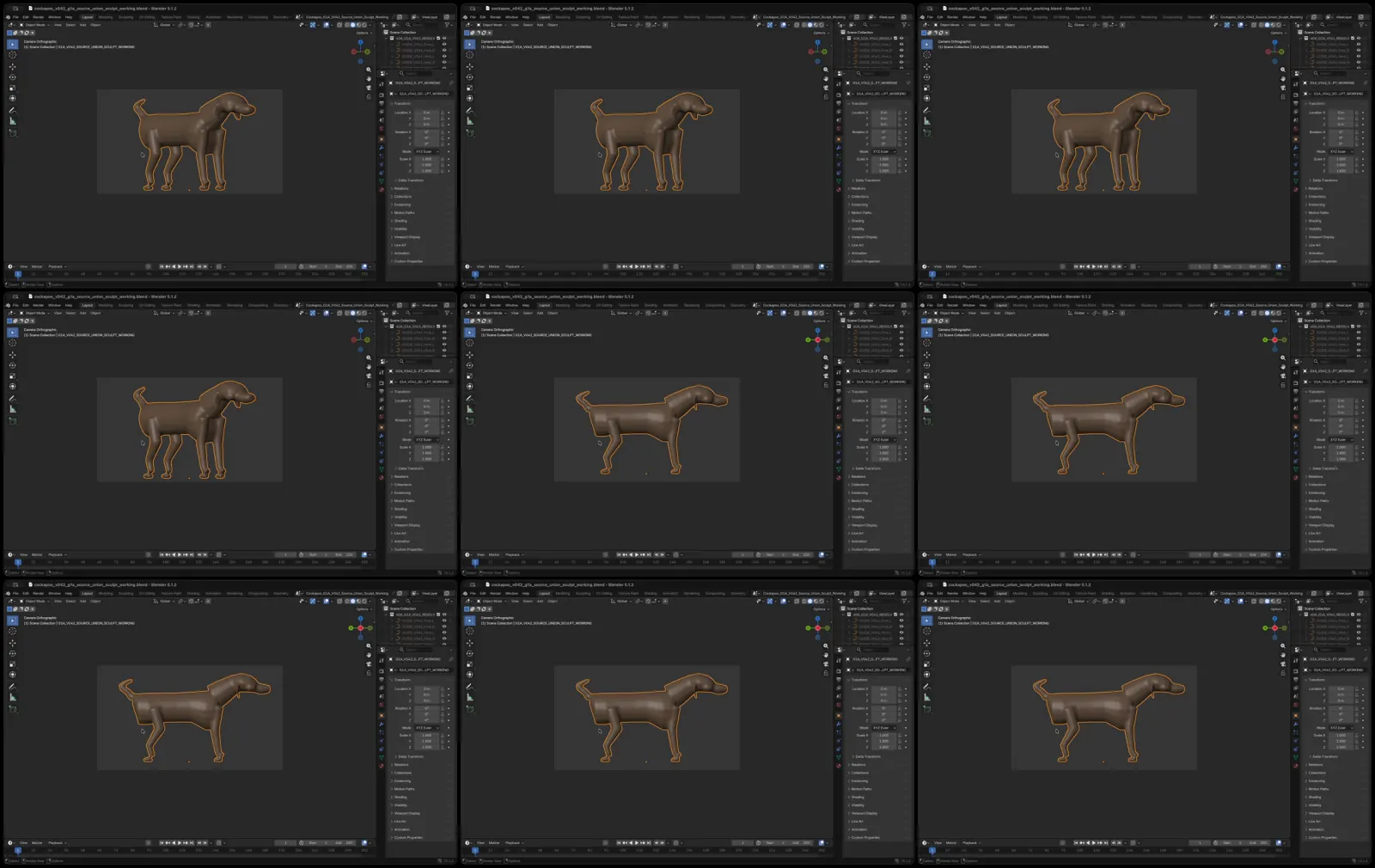Screen dimensions: 1375x868
Task: Uncheck the collection checkbox in top-middle outliner
Action: coord(895,39)
